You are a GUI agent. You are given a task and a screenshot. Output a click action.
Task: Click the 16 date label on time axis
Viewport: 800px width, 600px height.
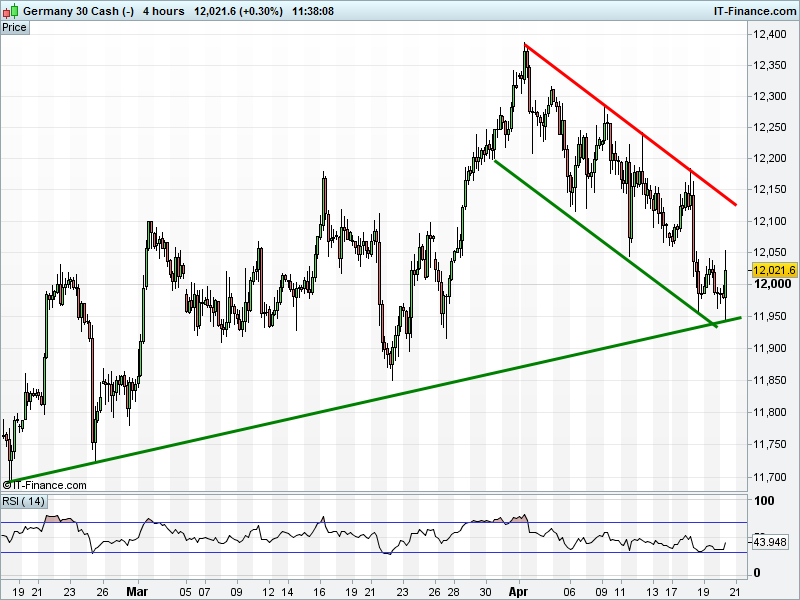[320, 592]
